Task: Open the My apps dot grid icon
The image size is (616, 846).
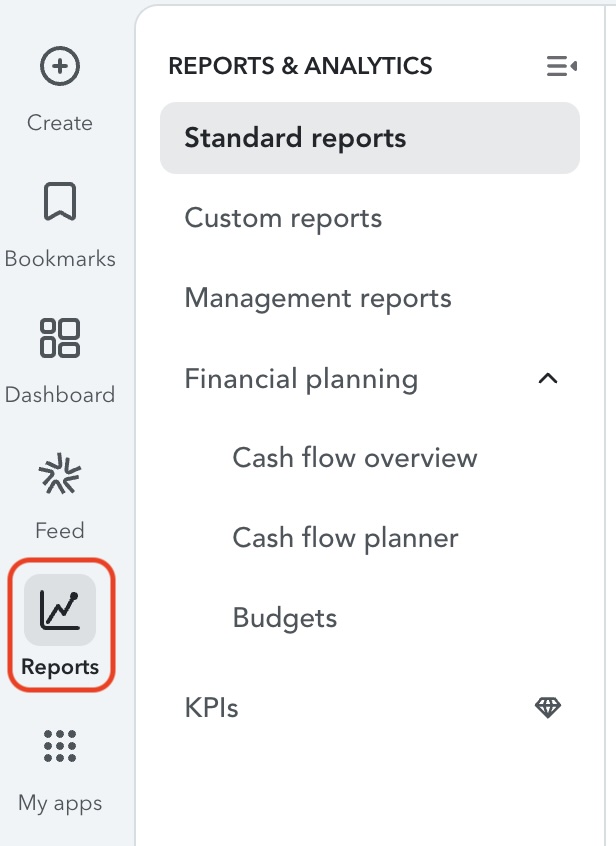Action: tap(60, 746)
